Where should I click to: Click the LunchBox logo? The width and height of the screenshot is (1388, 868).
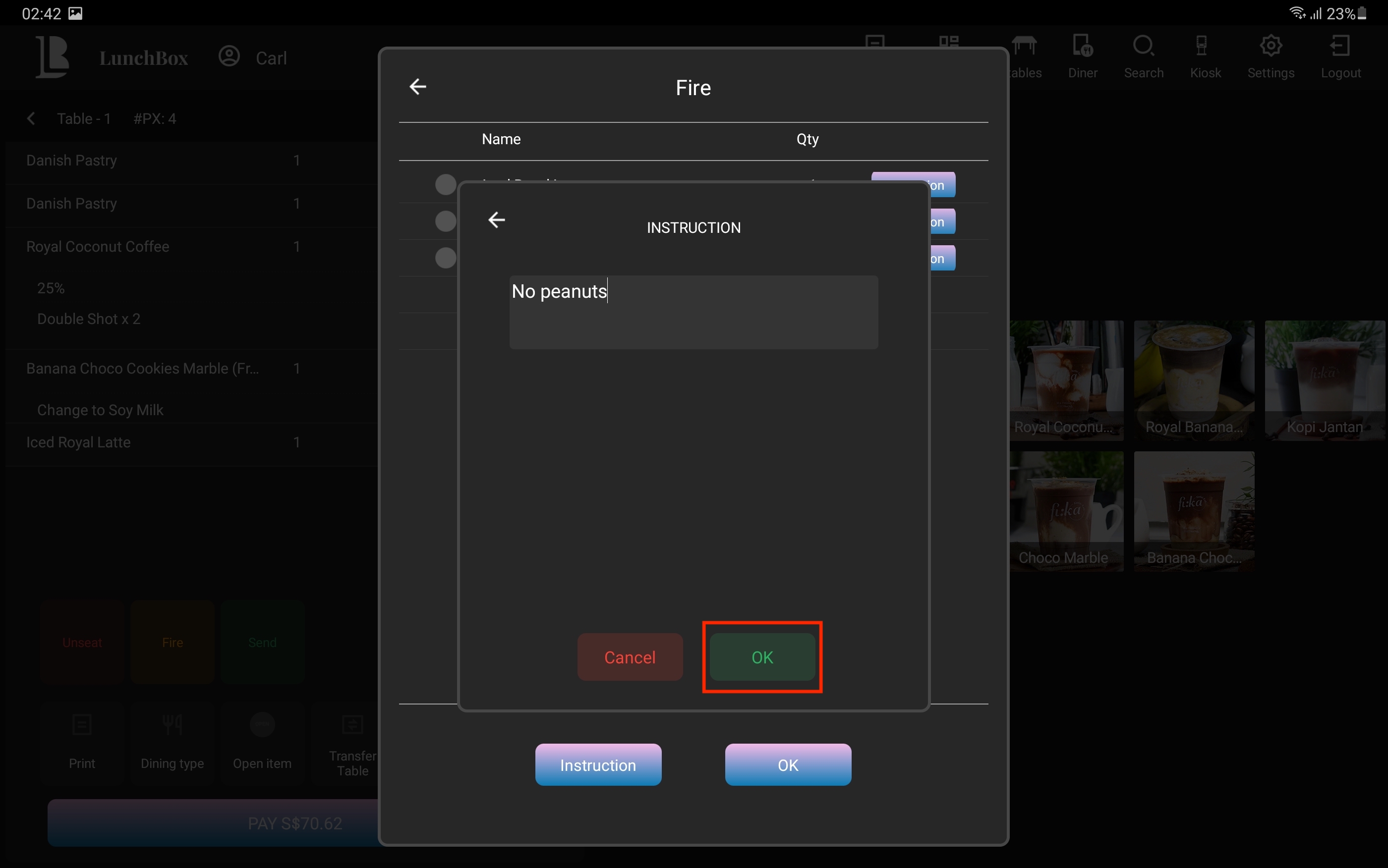pyautogui.click(x=53, y=57)
